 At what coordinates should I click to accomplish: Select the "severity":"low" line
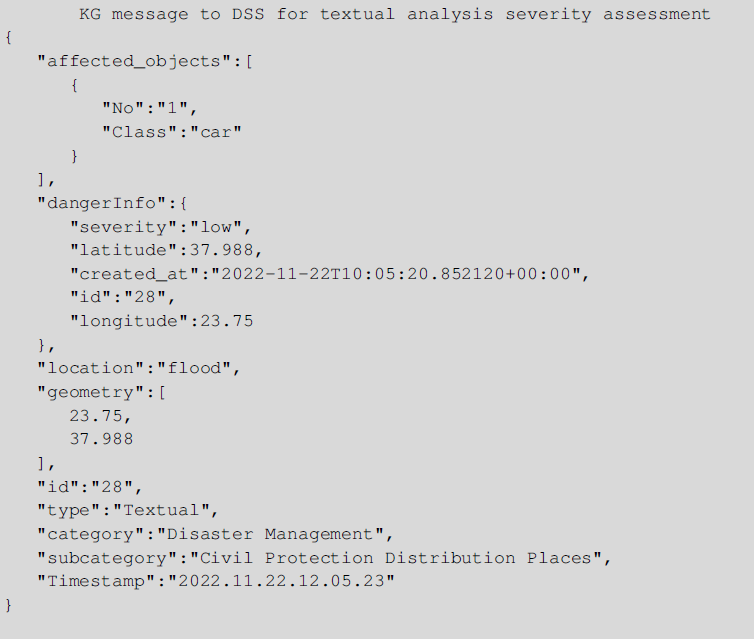[x=160, y=227]
